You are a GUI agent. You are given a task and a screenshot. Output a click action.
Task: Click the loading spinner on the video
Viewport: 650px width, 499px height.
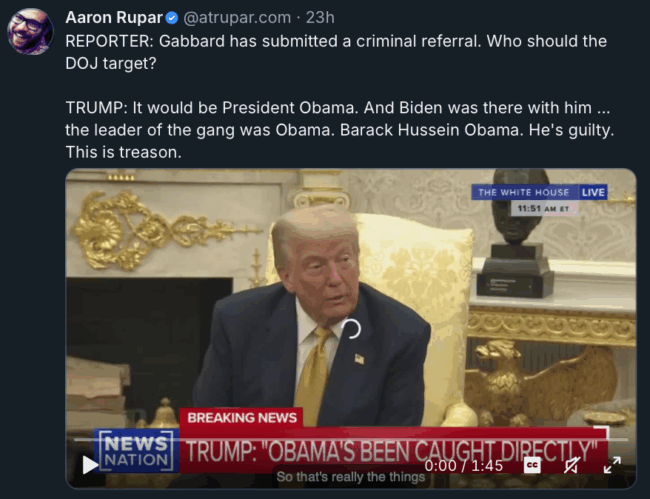click(x=351, y=329)
